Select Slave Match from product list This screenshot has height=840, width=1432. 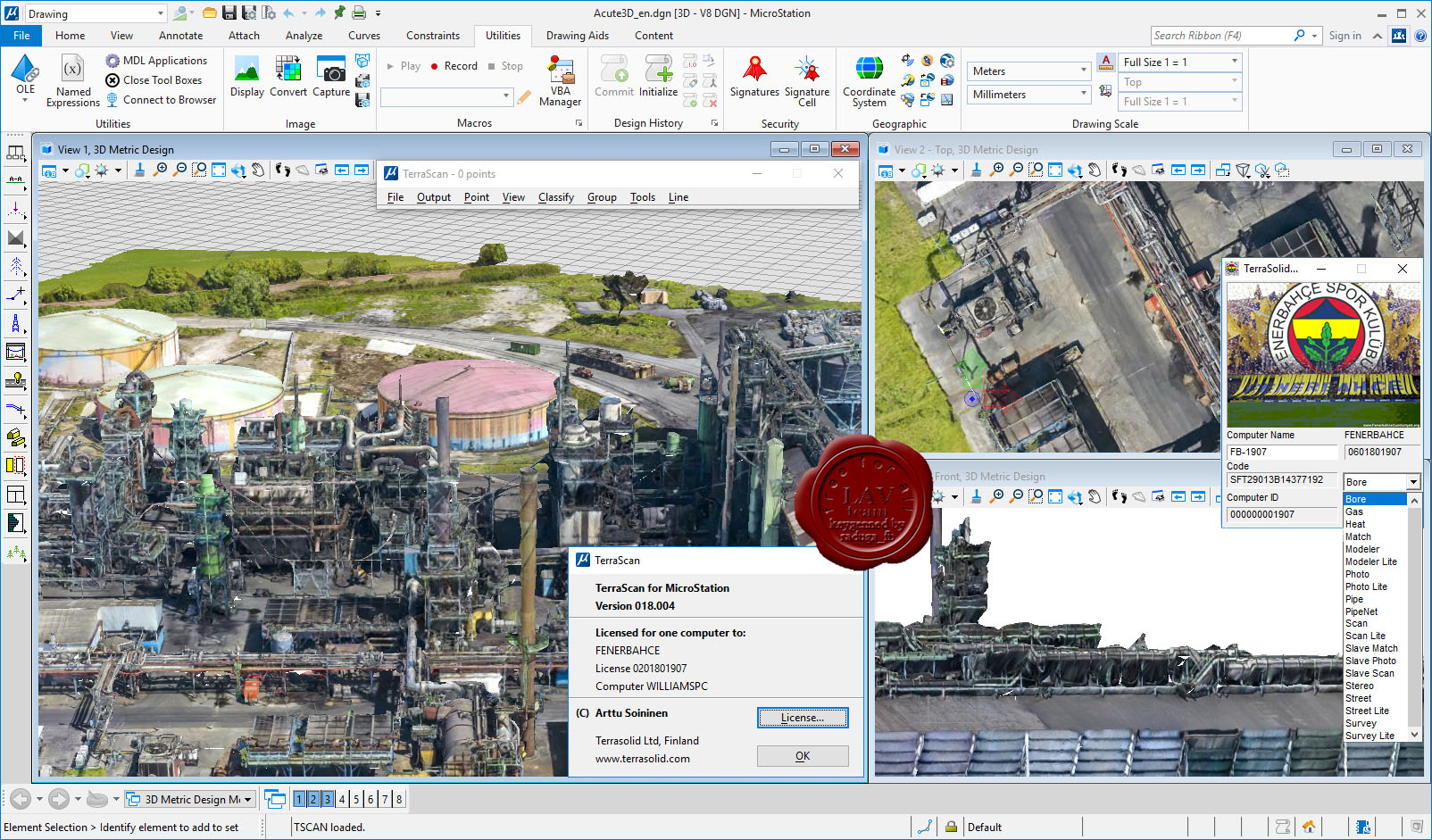pos(1371,649)
